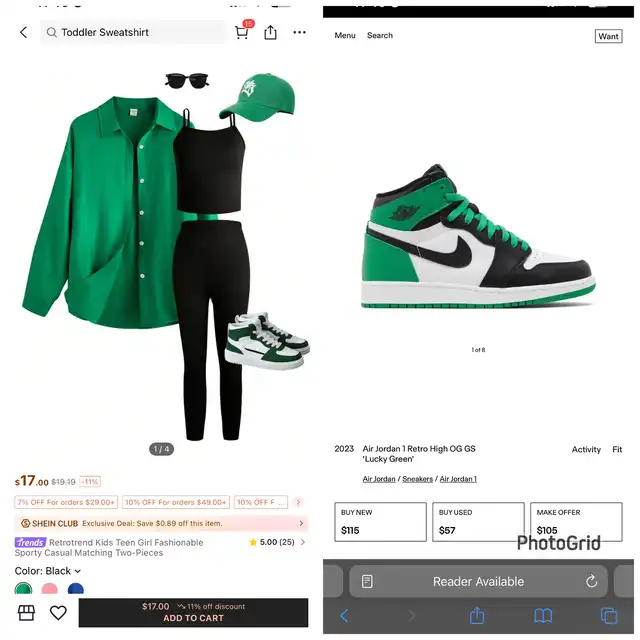Expand the SHEIN CLUB exclusive deal arrow
The image size is (640, 640).
302,523
